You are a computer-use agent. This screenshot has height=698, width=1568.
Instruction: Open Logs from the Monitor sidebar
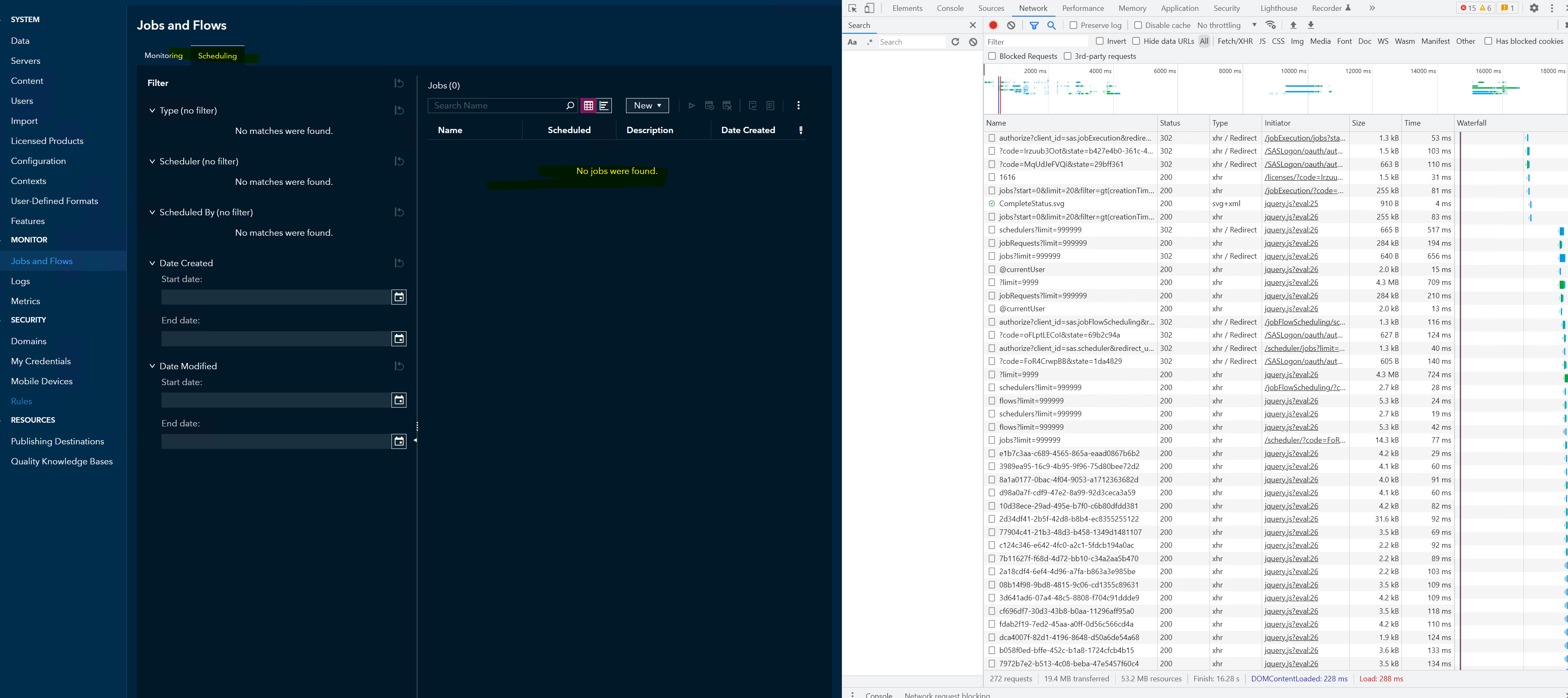pos(20,280)
